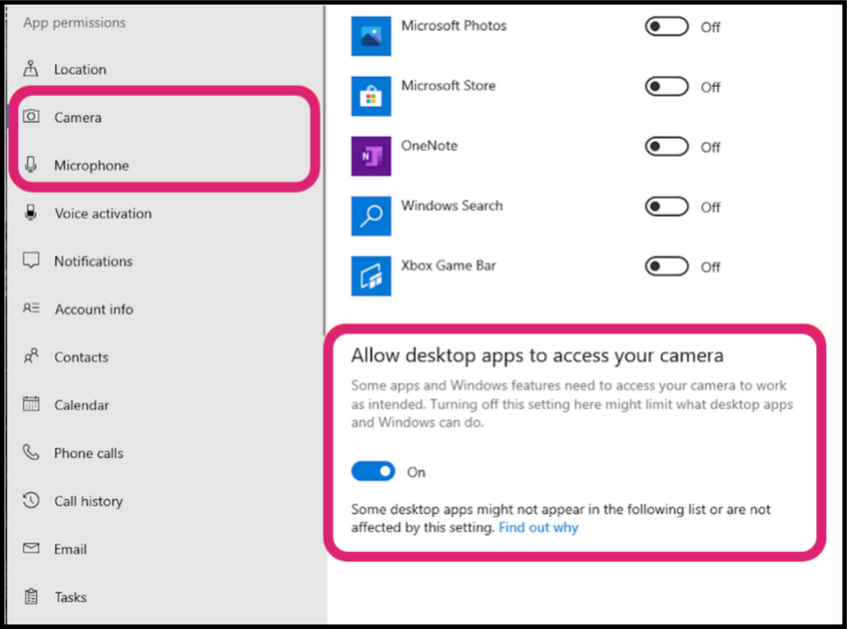Toggle camera access for Windows Search
This screenshot has height=629, width=847.
(667, 206)
